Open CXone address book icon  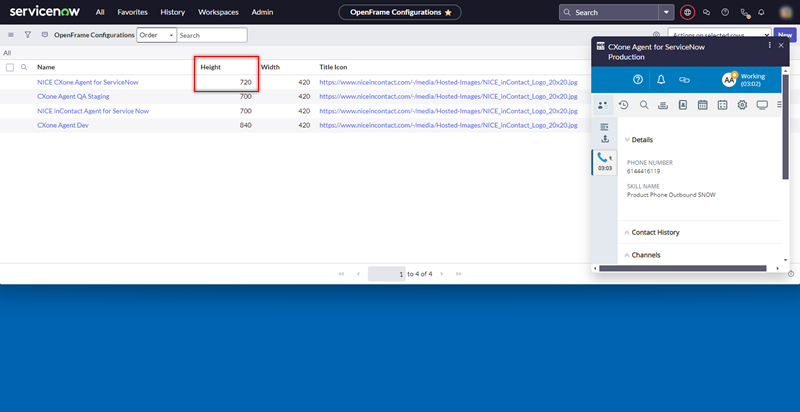(683, 105)
